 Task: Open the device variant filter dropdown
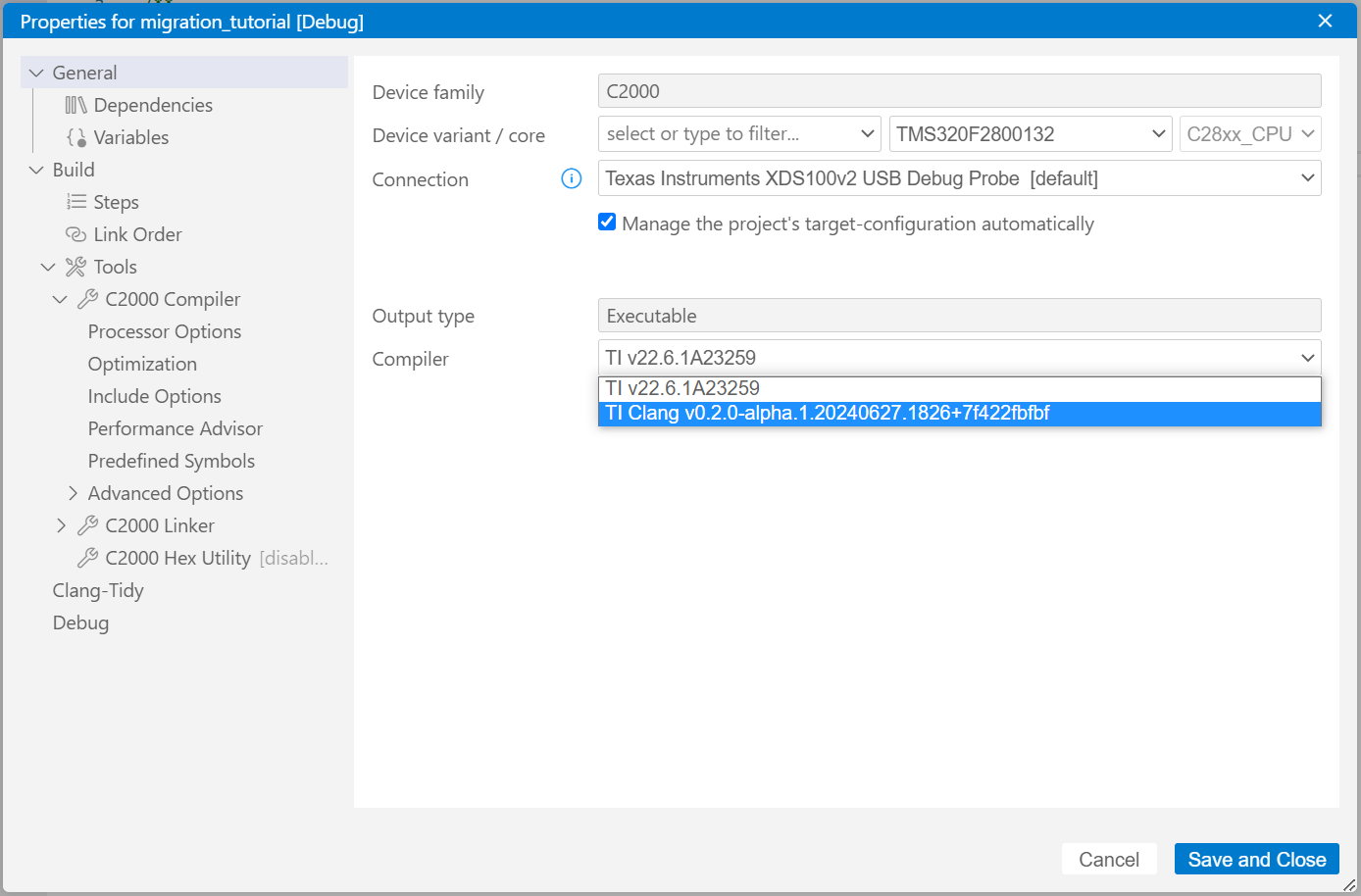pos(867,133)
